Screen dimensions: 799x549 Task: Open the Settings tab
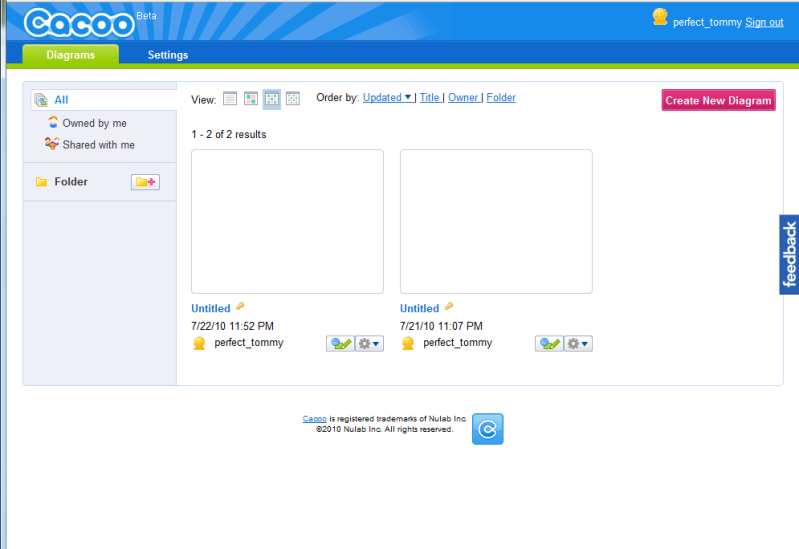(168, 55)
